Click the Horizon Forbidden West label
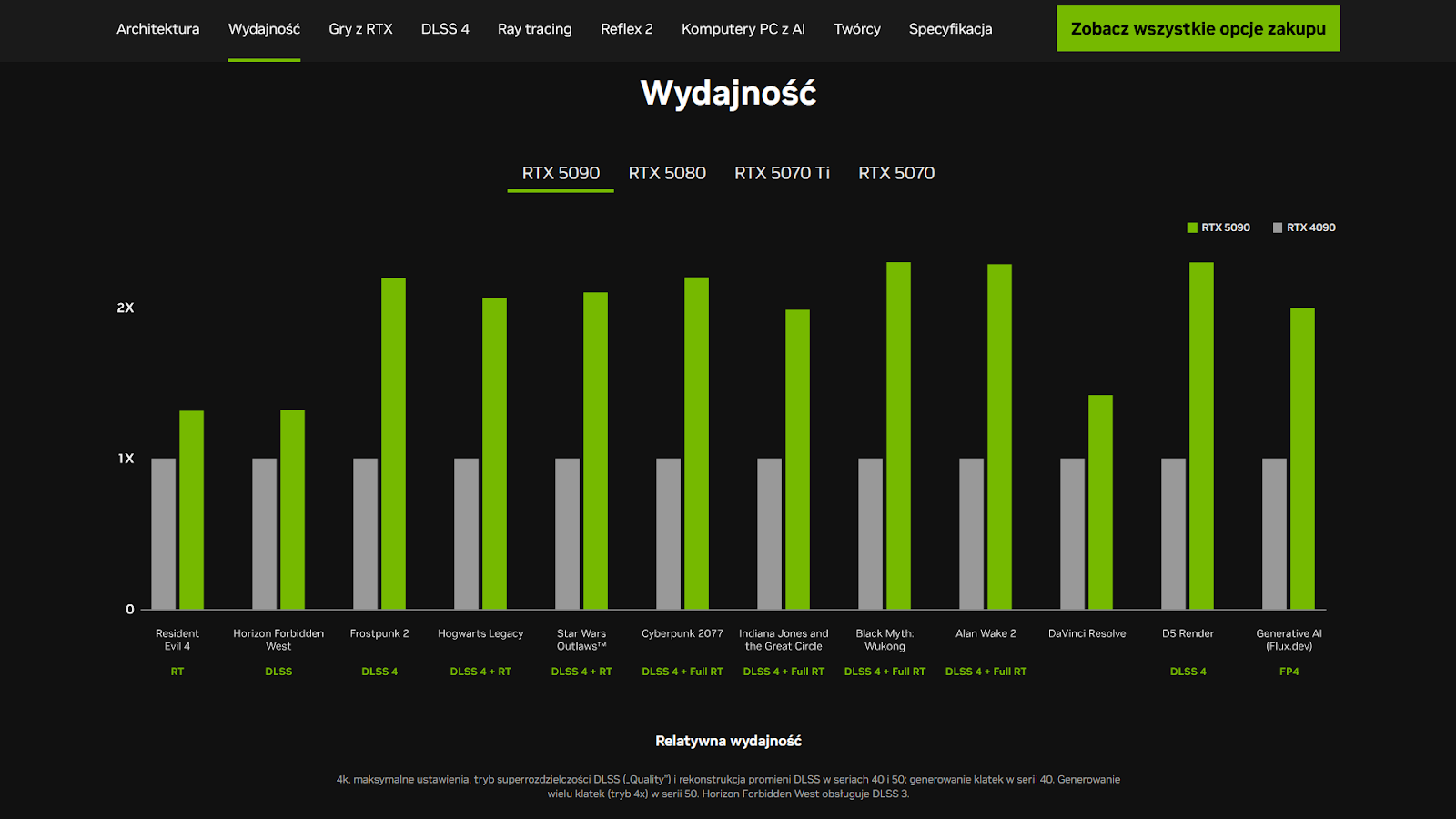 [278, 640]
